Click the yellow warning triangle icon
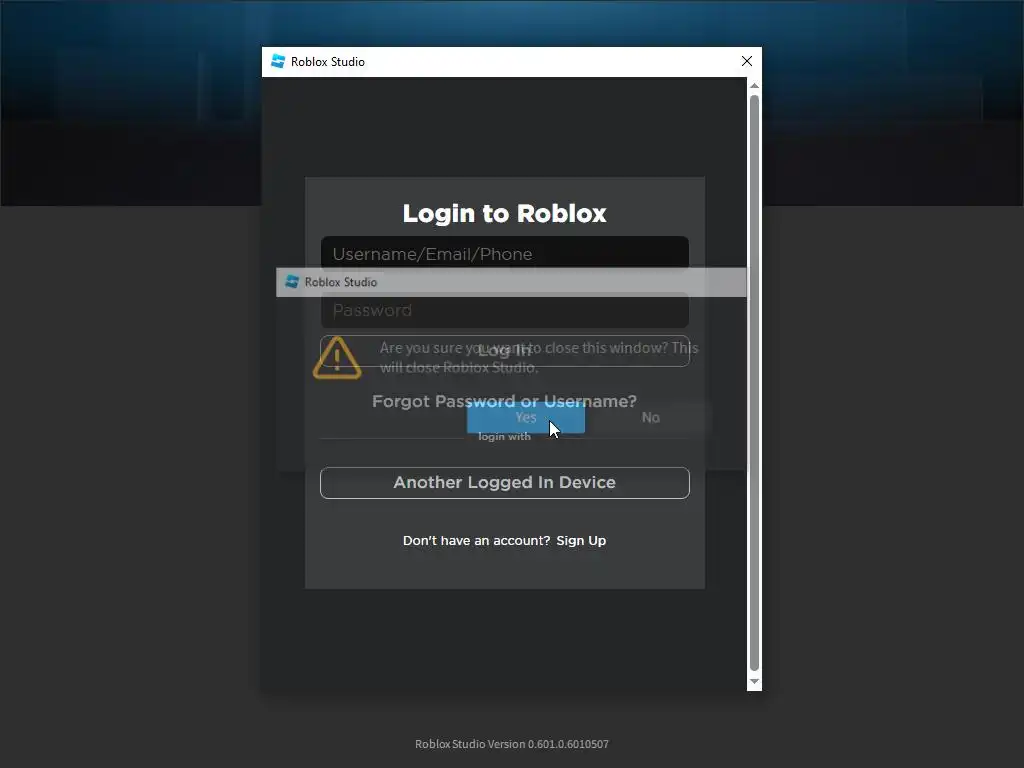Screen dimensions: 1024x768 (337, 358)
